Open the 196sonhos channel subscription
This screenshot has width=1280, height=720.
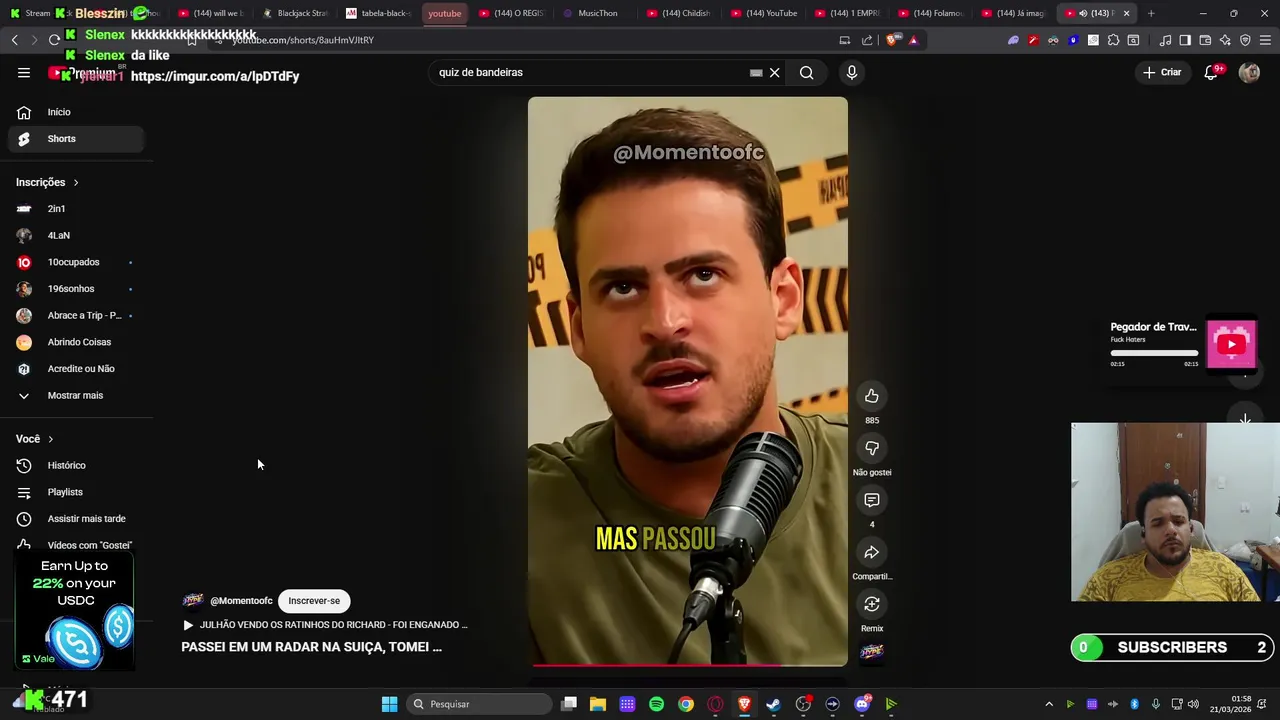pos(76,289)
